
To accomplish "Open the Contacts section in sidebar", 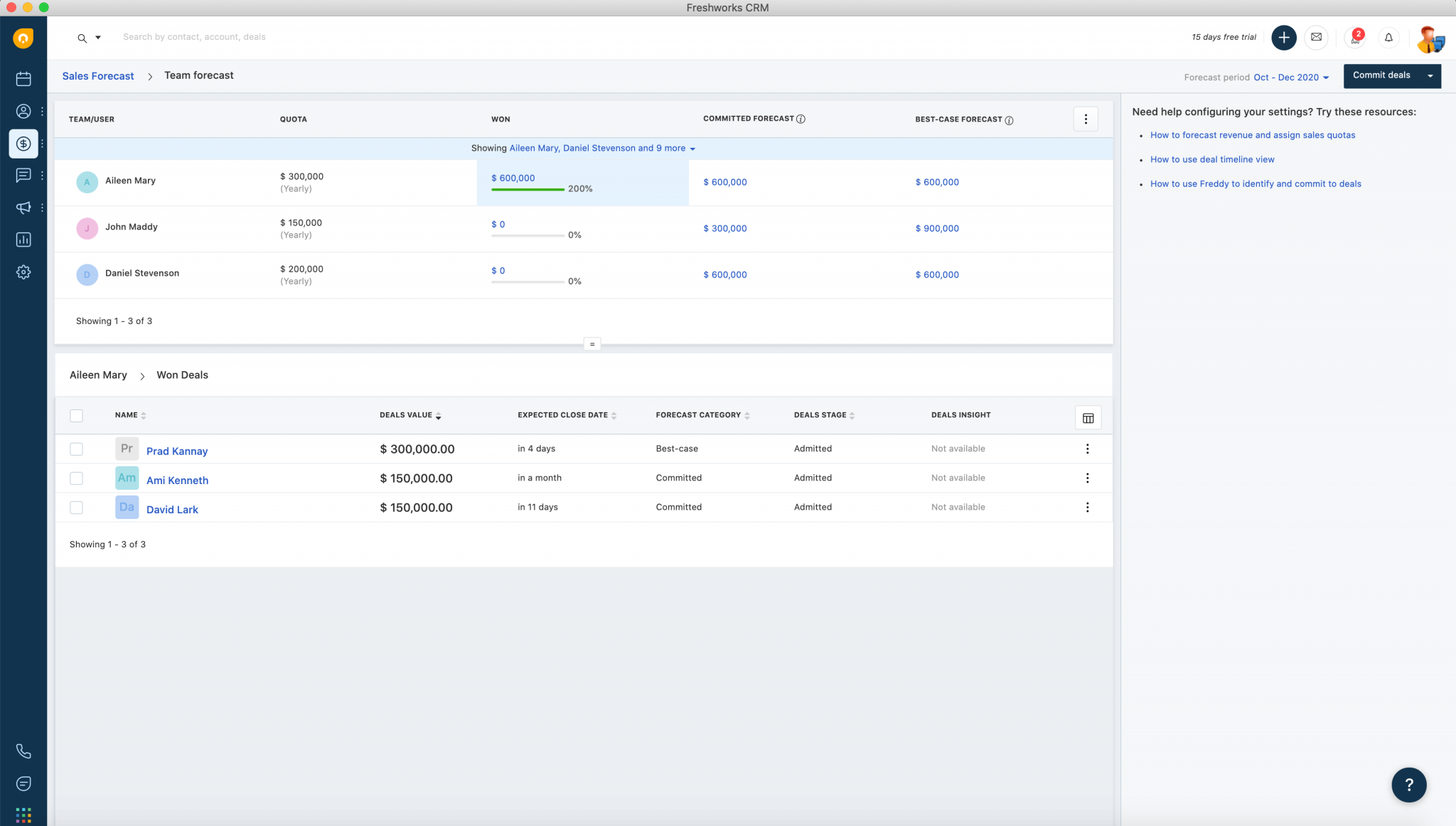I will (23, 111).
